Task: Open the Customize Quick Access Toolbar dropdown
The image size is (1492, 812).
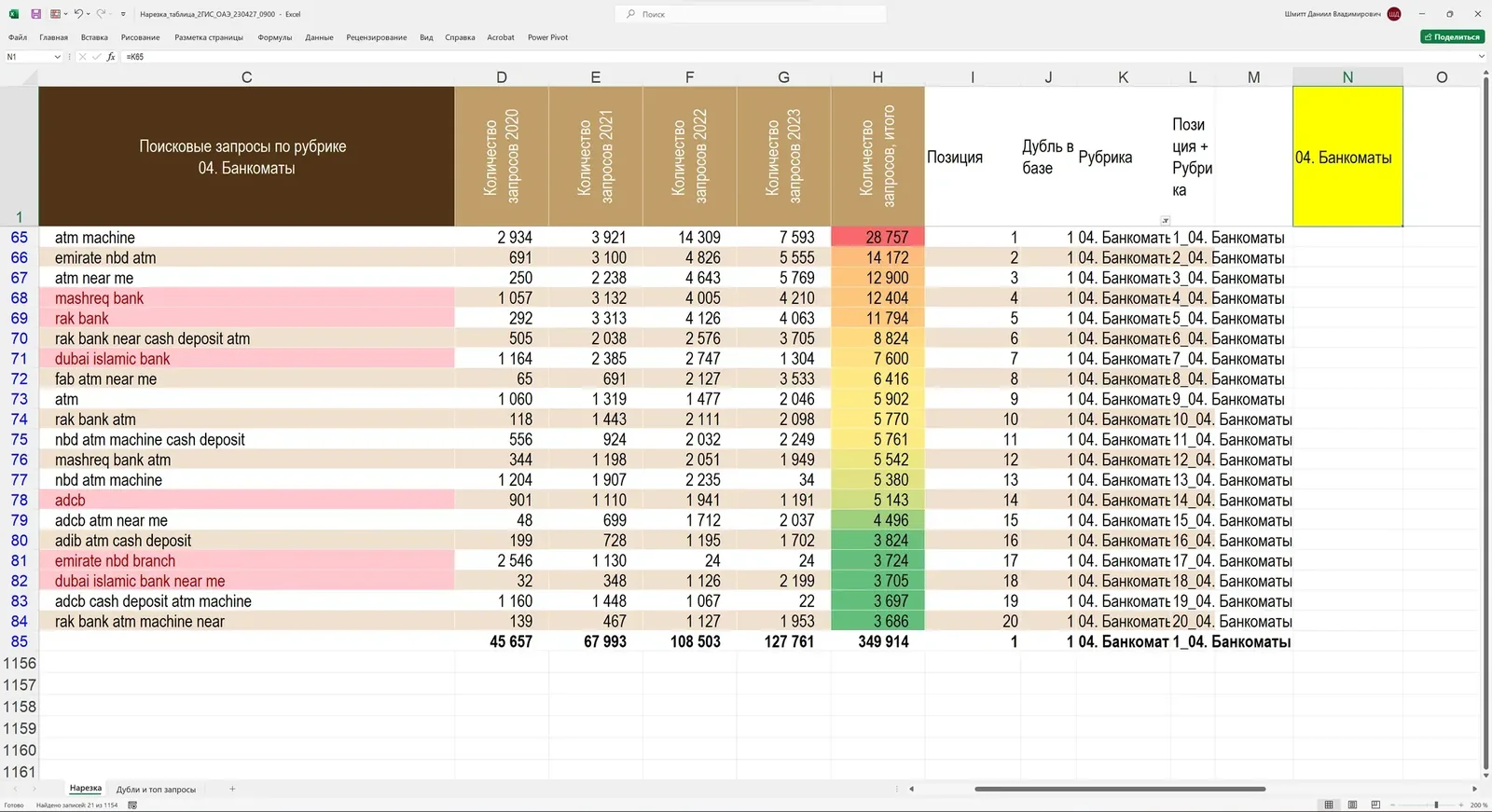Action: tap(123, 14)
